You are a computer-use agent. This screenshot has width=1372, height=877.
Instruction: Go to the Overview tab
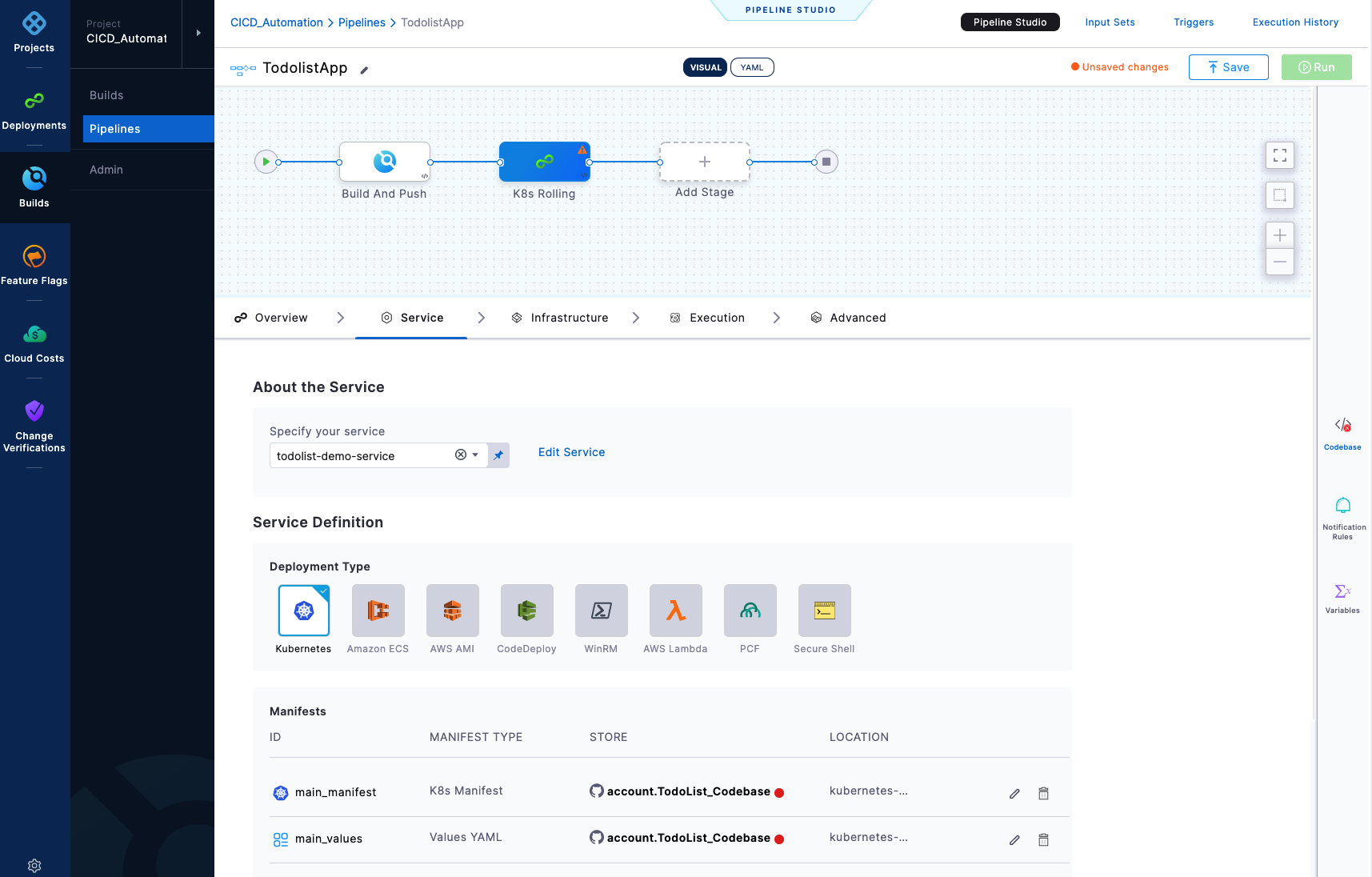[x=271, y=318]
